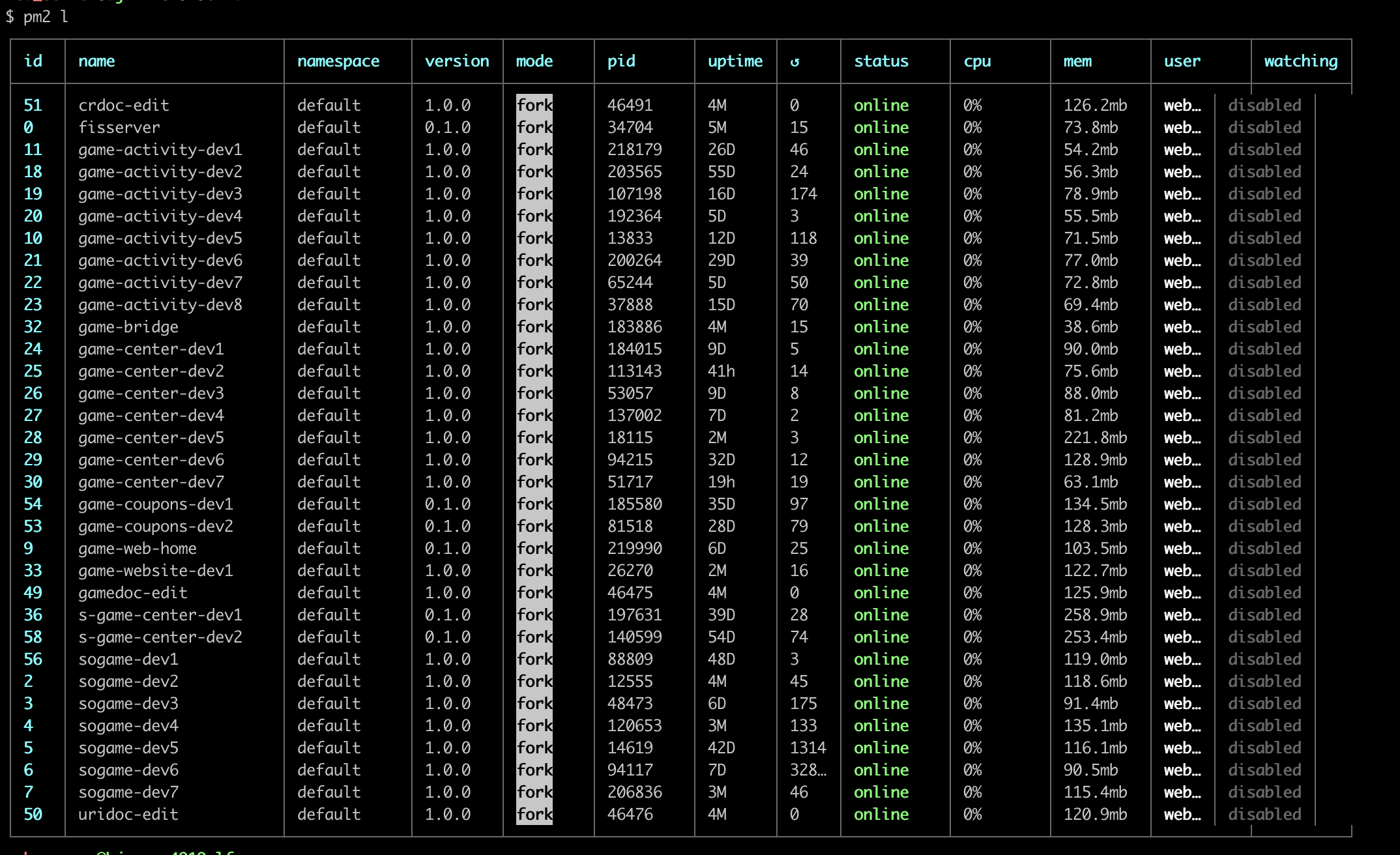Click the 'mem' column header
1400x855 pixels.
point(1077,61)
